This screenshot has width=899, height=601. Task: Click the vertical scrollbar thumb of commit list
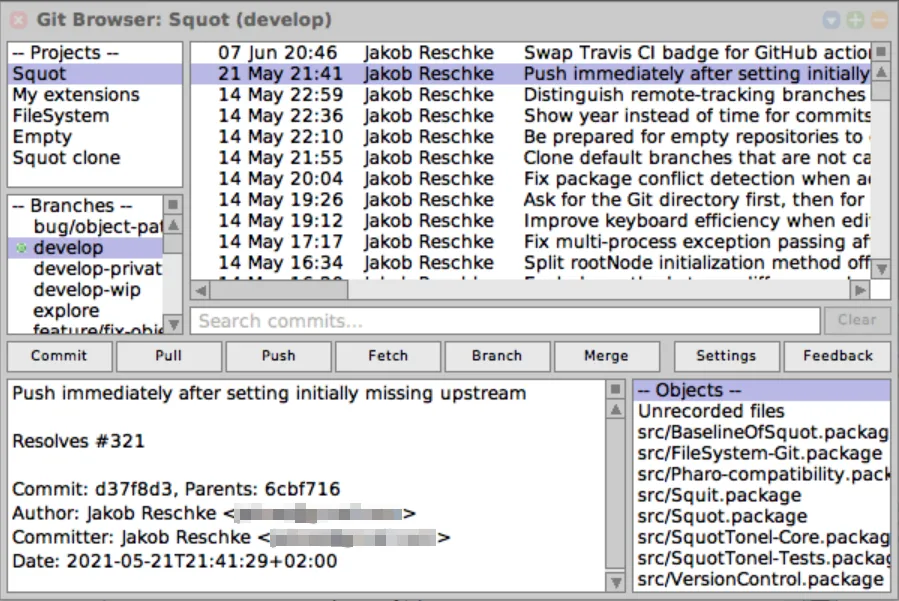(881, 91)
